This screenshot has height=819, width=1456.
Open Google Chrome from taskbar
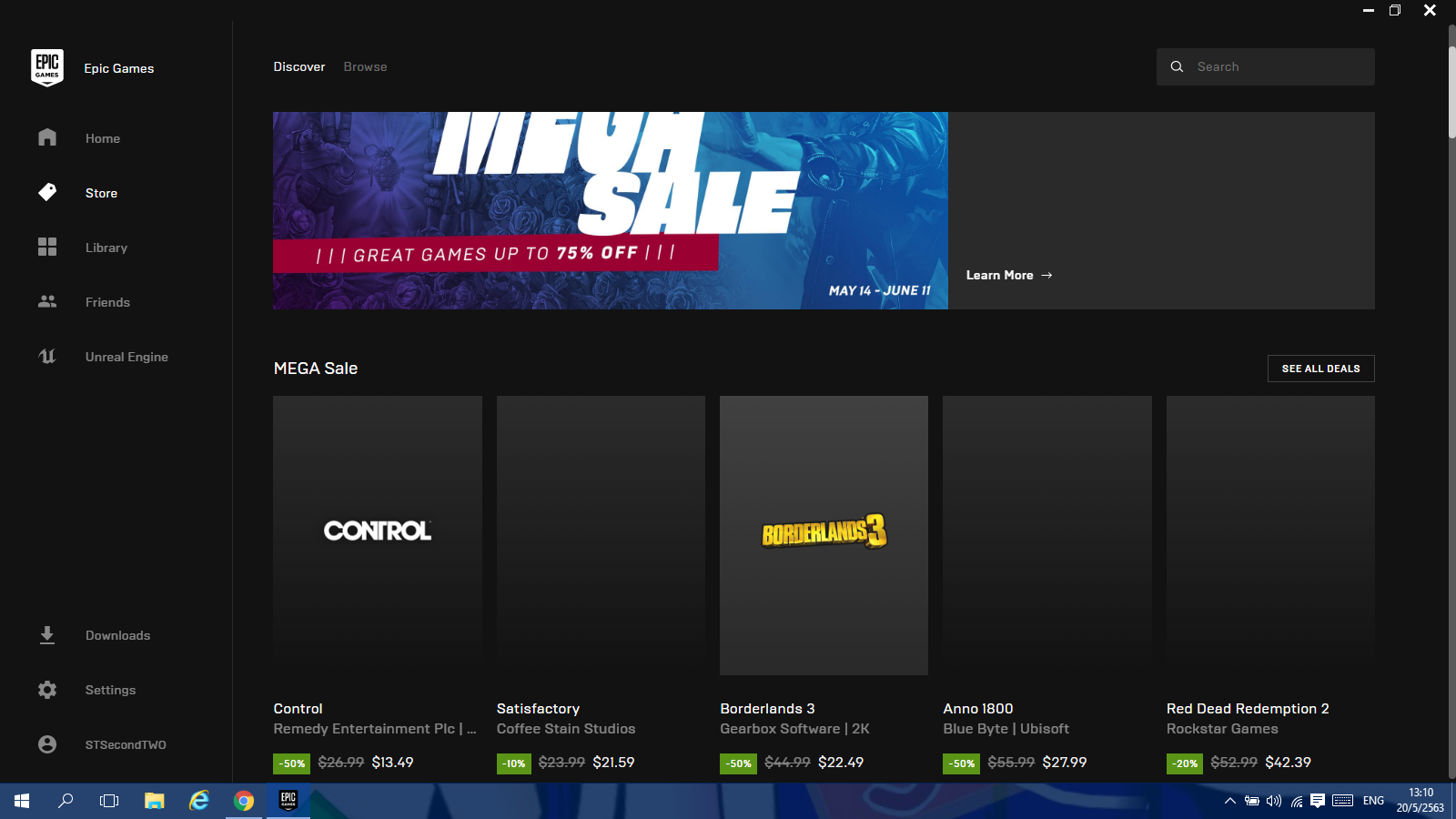244,801
